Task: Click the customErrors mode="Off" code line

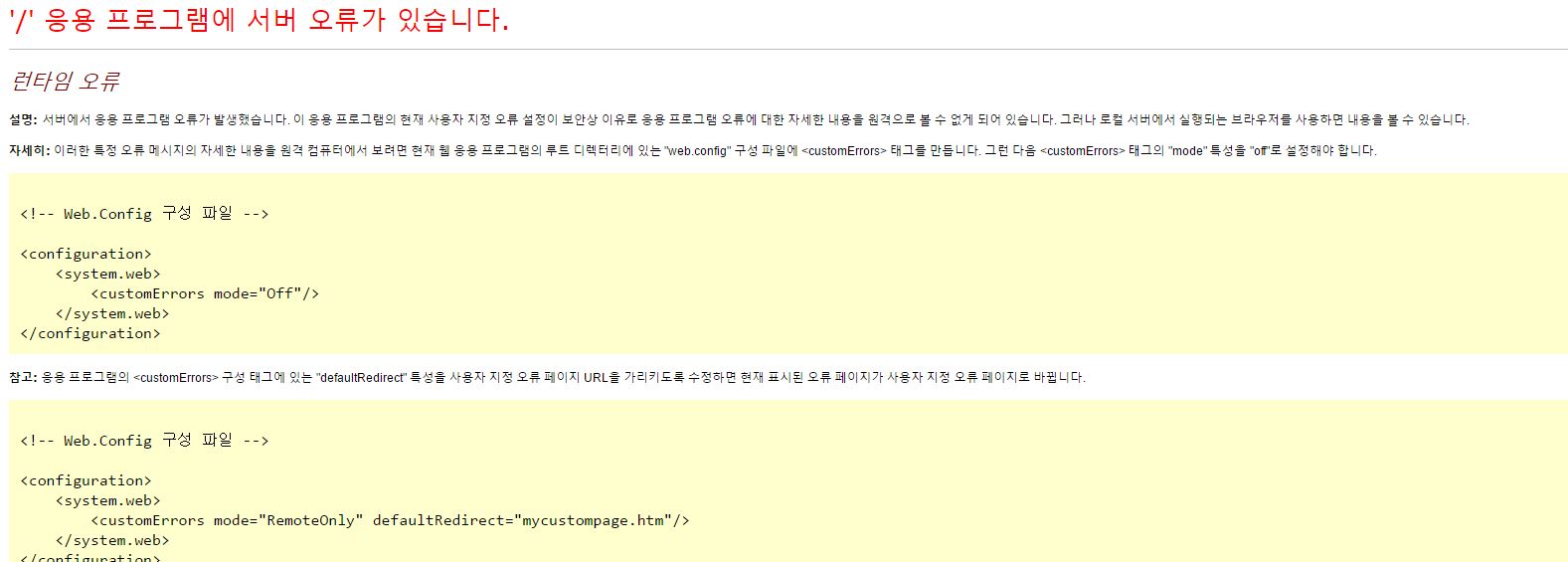Action: 205,293
